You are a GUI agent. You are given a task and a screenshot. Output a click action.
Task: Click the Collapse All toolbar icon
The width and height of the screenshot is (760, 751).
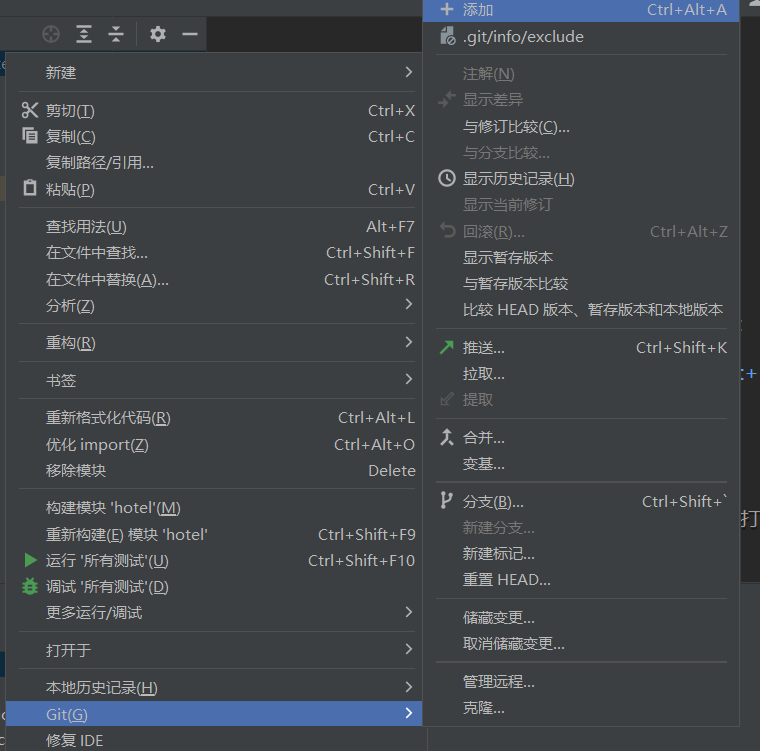[116, 34]
